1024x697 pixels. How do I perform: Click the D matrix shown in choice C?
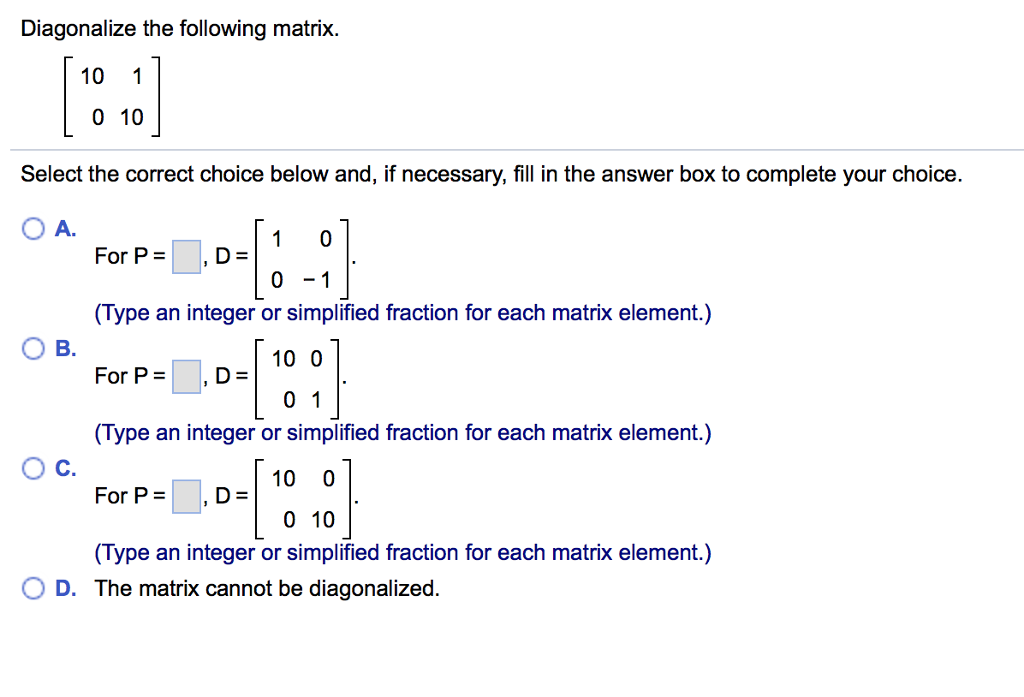point(305,496)
